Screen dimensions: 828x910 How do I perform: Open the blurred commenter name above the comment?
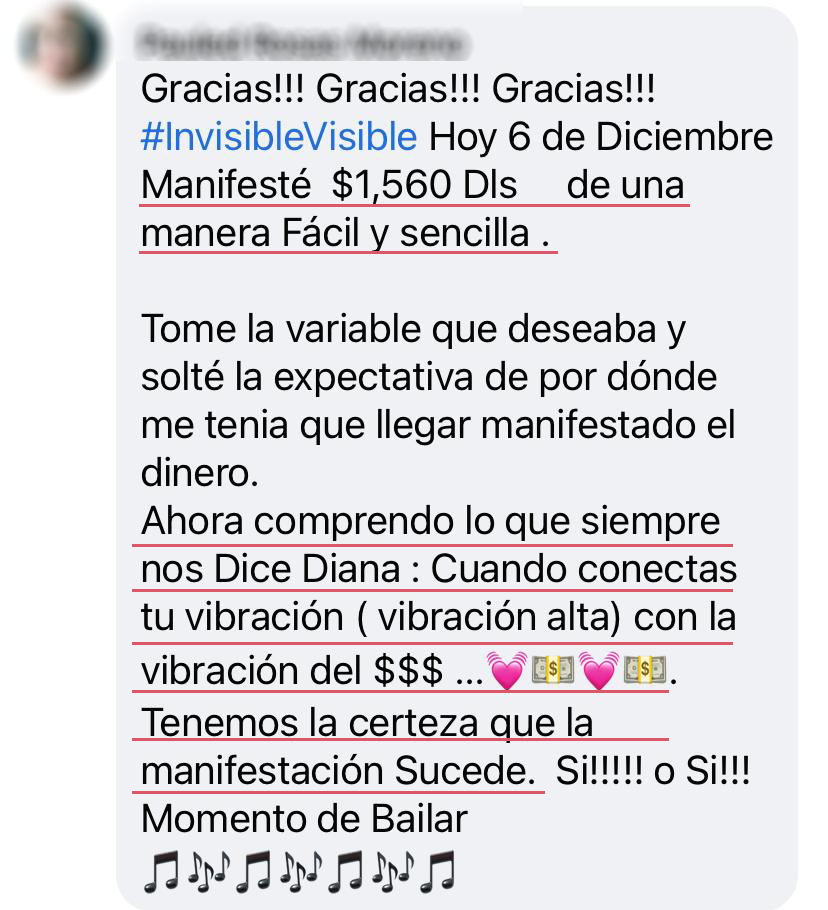(301, 43)
